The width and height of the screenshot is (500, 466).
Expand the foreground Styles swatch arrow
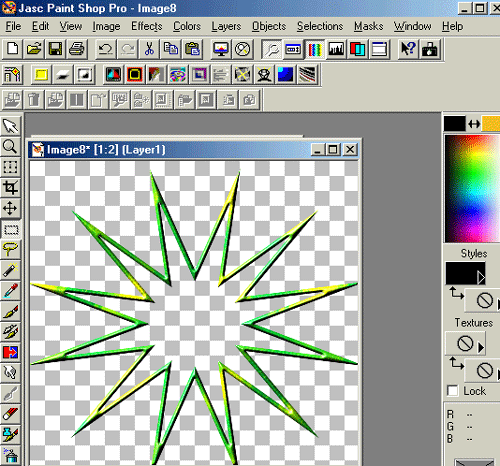pos(481,277)
